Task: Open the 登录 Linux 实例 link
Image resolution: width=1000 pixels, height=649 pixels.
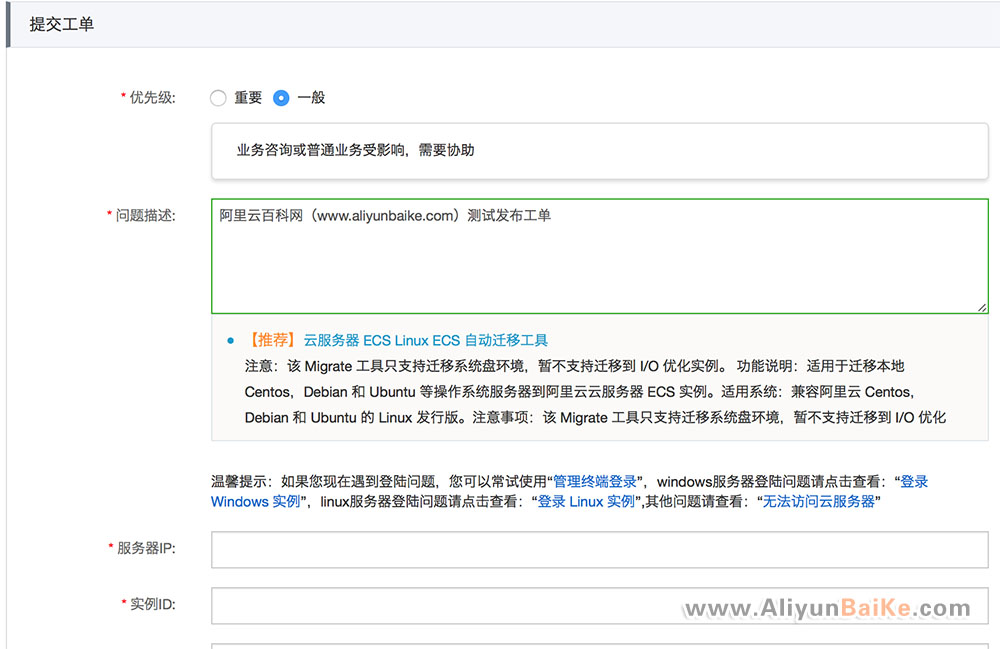Action: coord(585,502)
